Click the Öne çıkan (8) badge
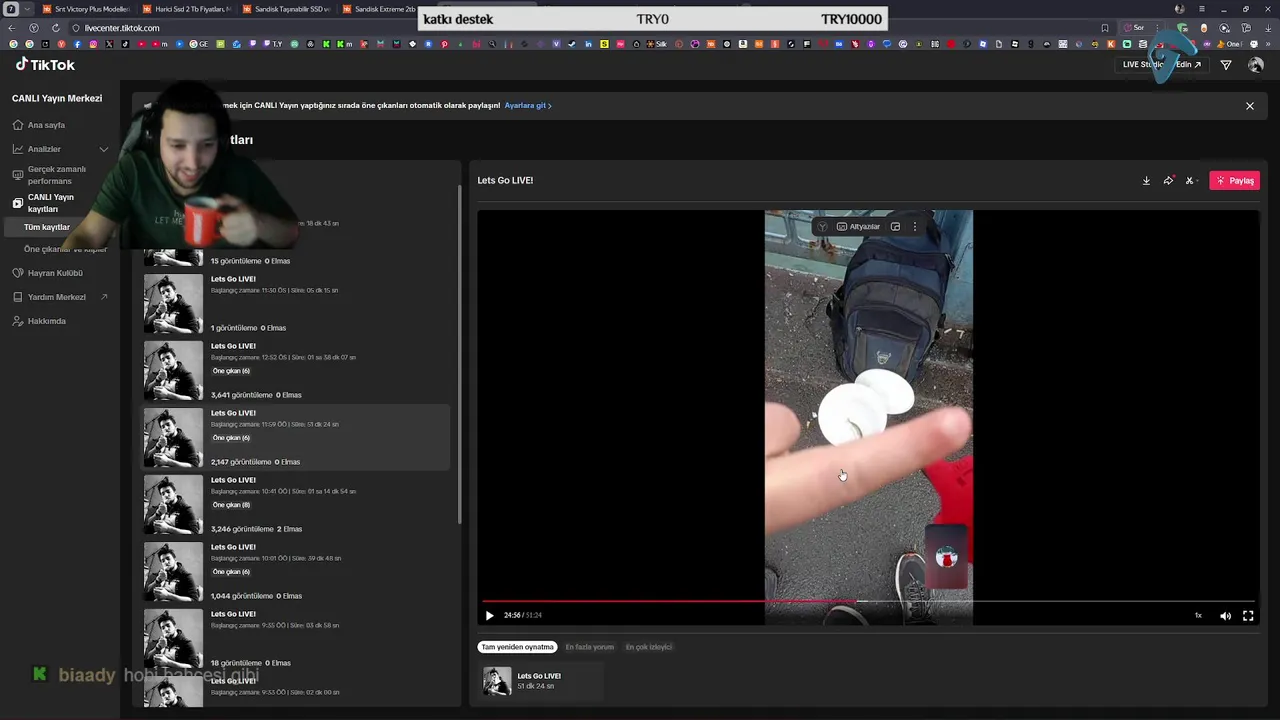1280x720 pixels. (231, 505)
